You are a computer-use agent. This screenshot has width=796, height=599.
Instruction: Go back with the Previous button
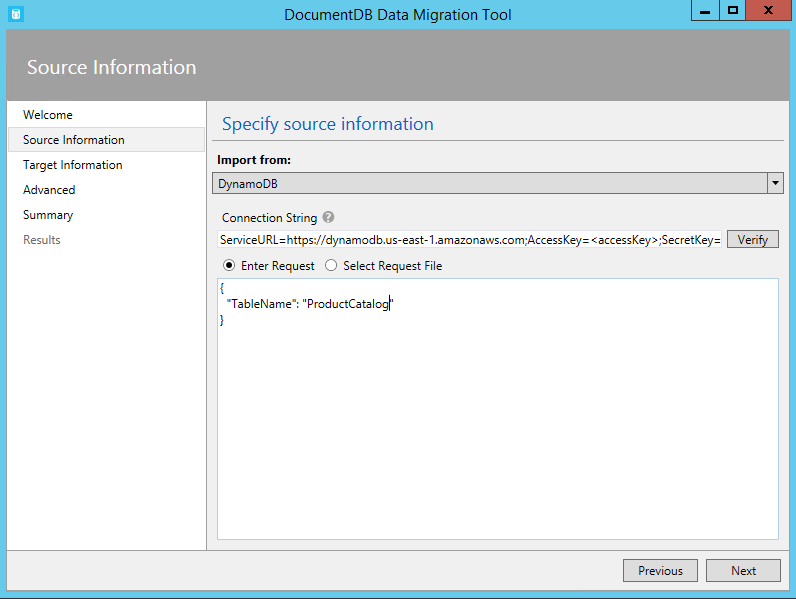660,571
